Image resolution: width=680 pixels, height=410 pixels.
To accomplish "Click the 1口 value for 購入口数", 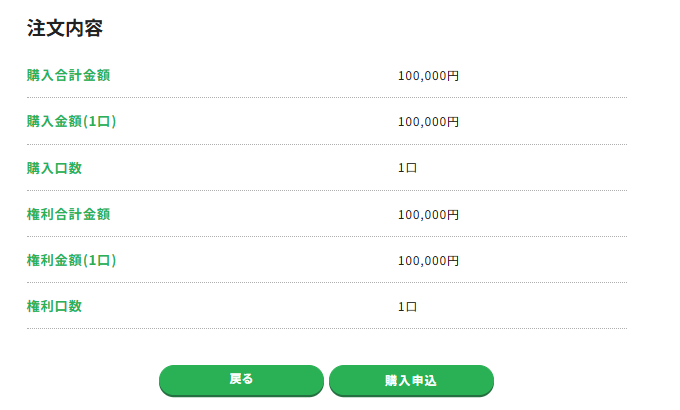I will [x=407, y=168].
